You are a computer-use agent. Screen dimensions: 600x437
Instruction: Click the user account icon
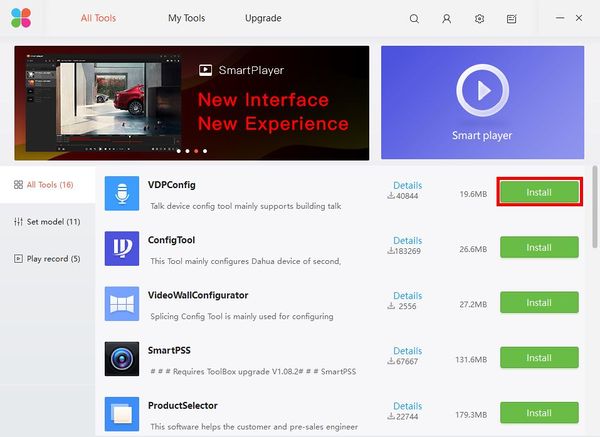tap(446, 19)
